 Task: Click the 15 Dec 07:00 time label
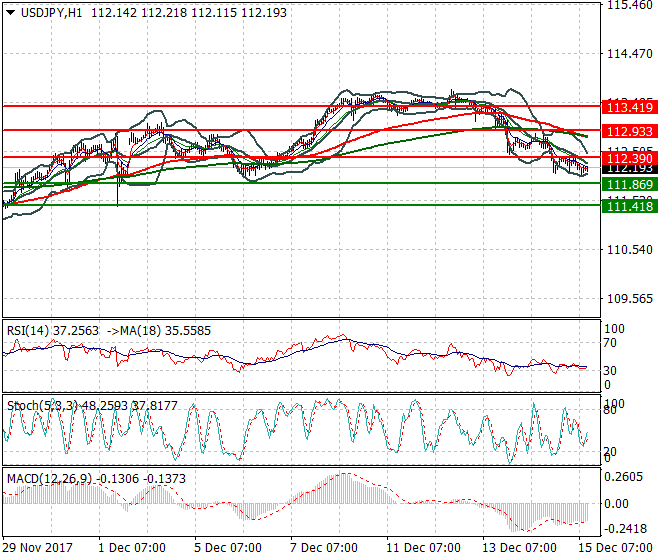tap(615, 548)
